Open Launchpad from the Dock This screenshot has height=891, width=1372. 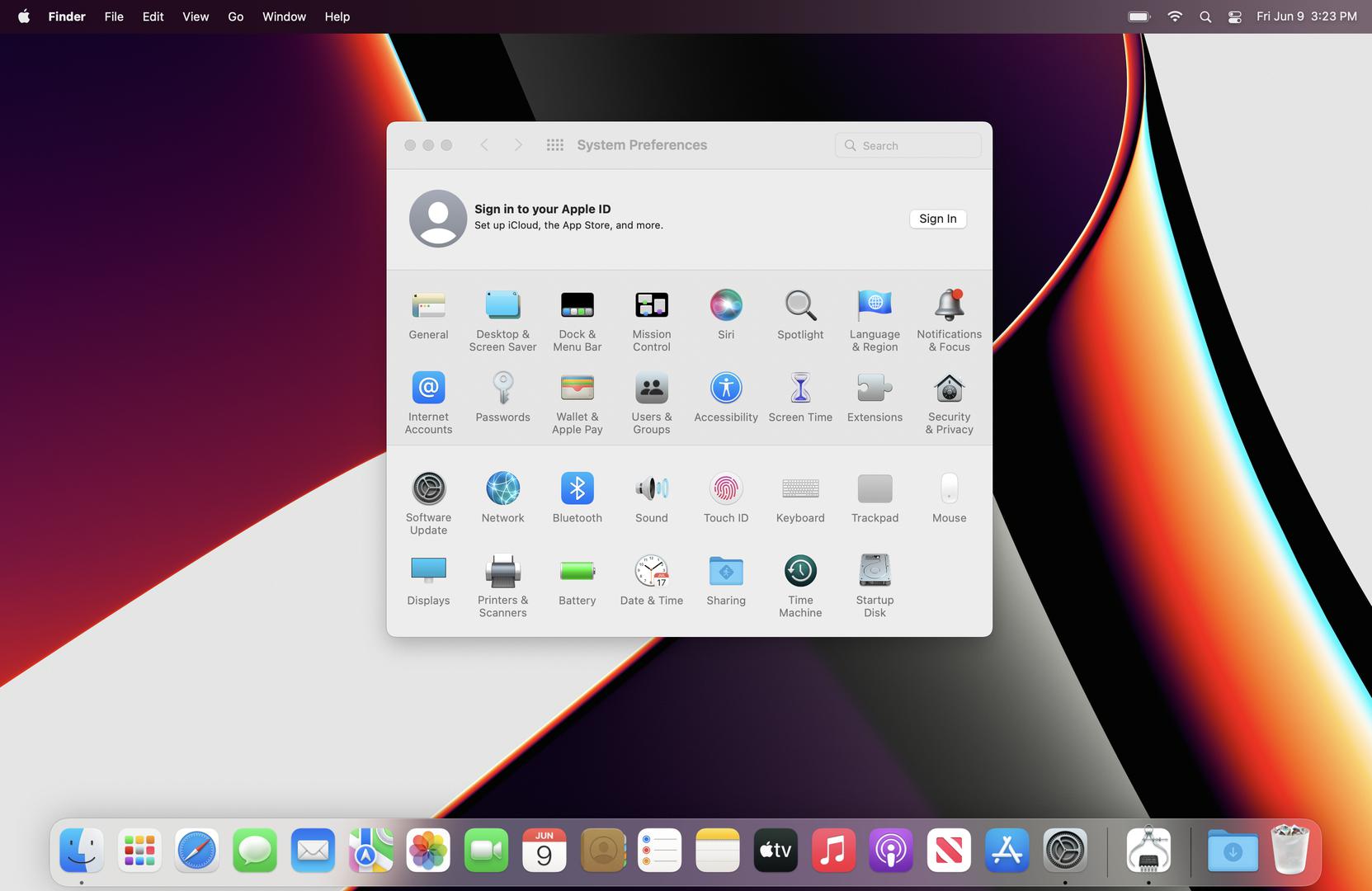(x=139, y=851)
